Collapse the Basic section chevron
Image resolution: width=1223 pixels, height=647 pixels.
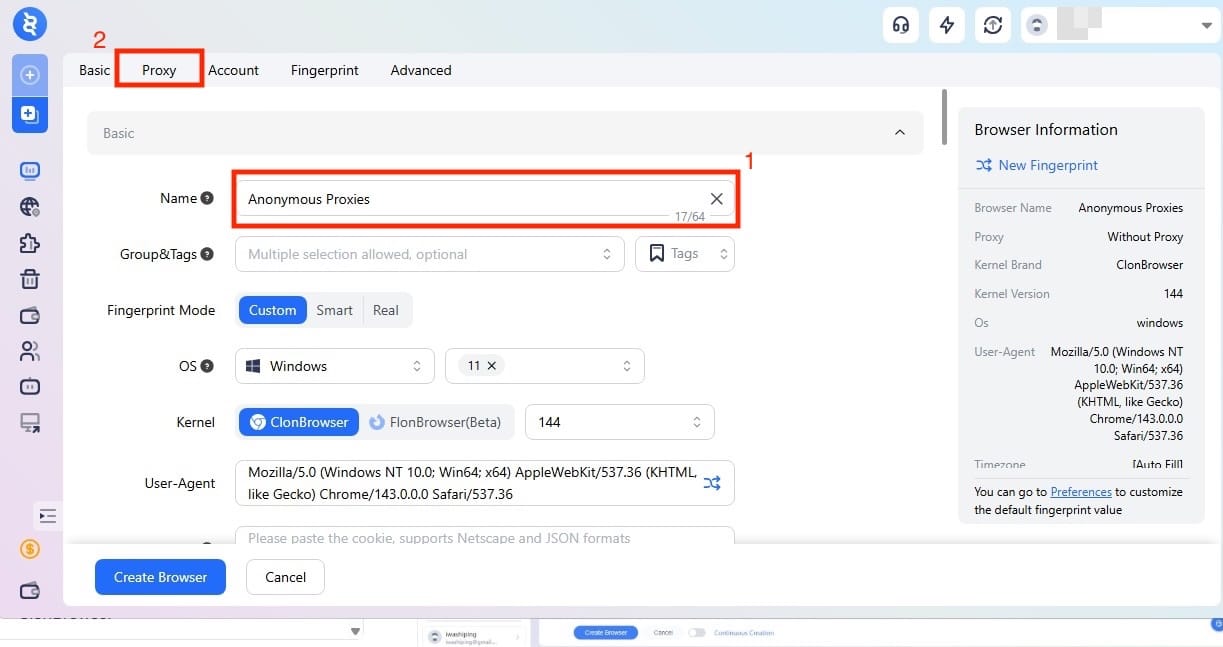tap(899, 132)
